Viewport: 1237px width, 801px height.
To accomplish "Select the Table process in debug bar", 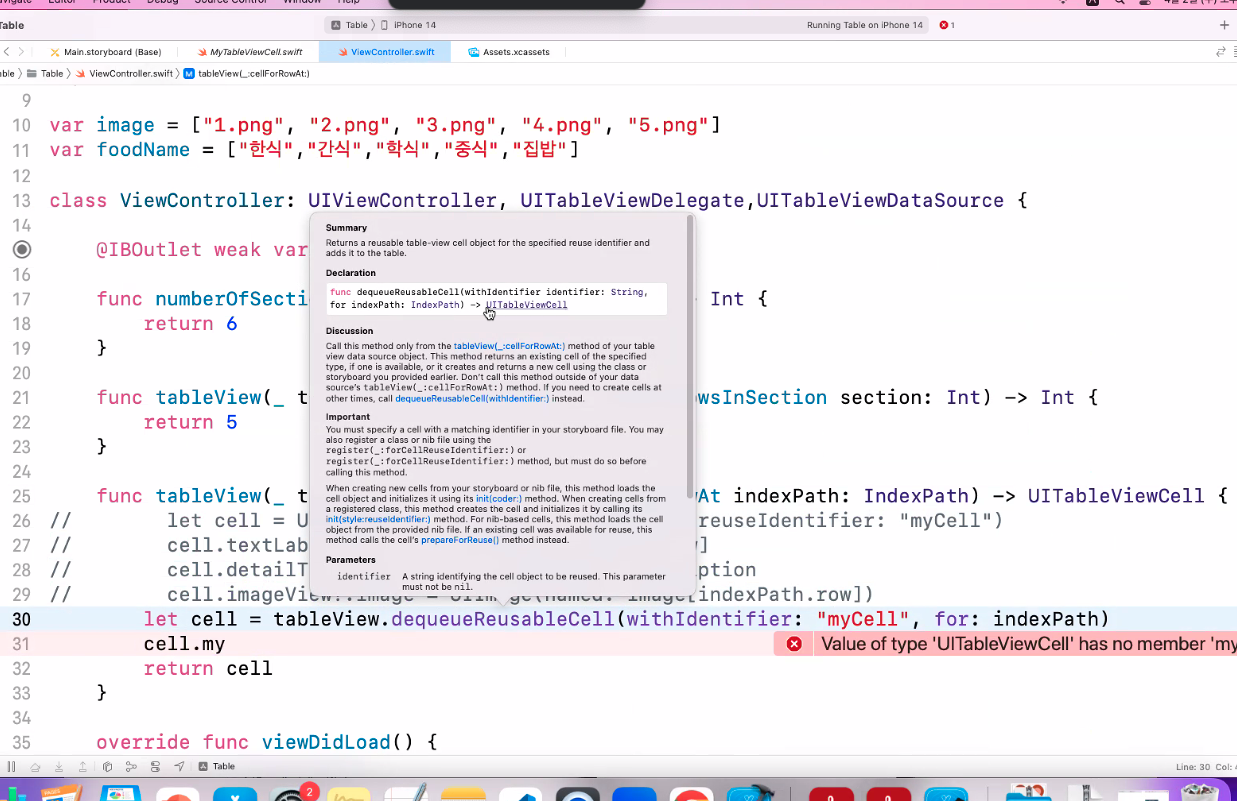I will [217, 767].
